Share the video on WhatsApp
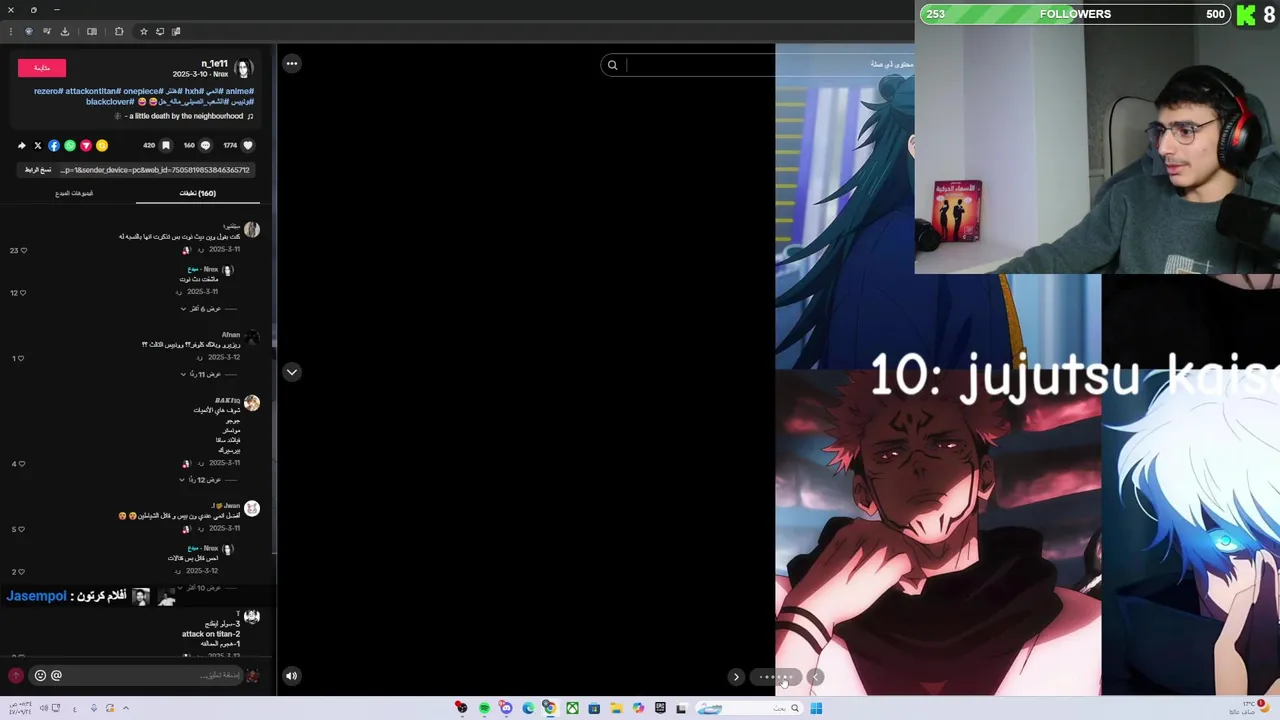 point(70,146)
